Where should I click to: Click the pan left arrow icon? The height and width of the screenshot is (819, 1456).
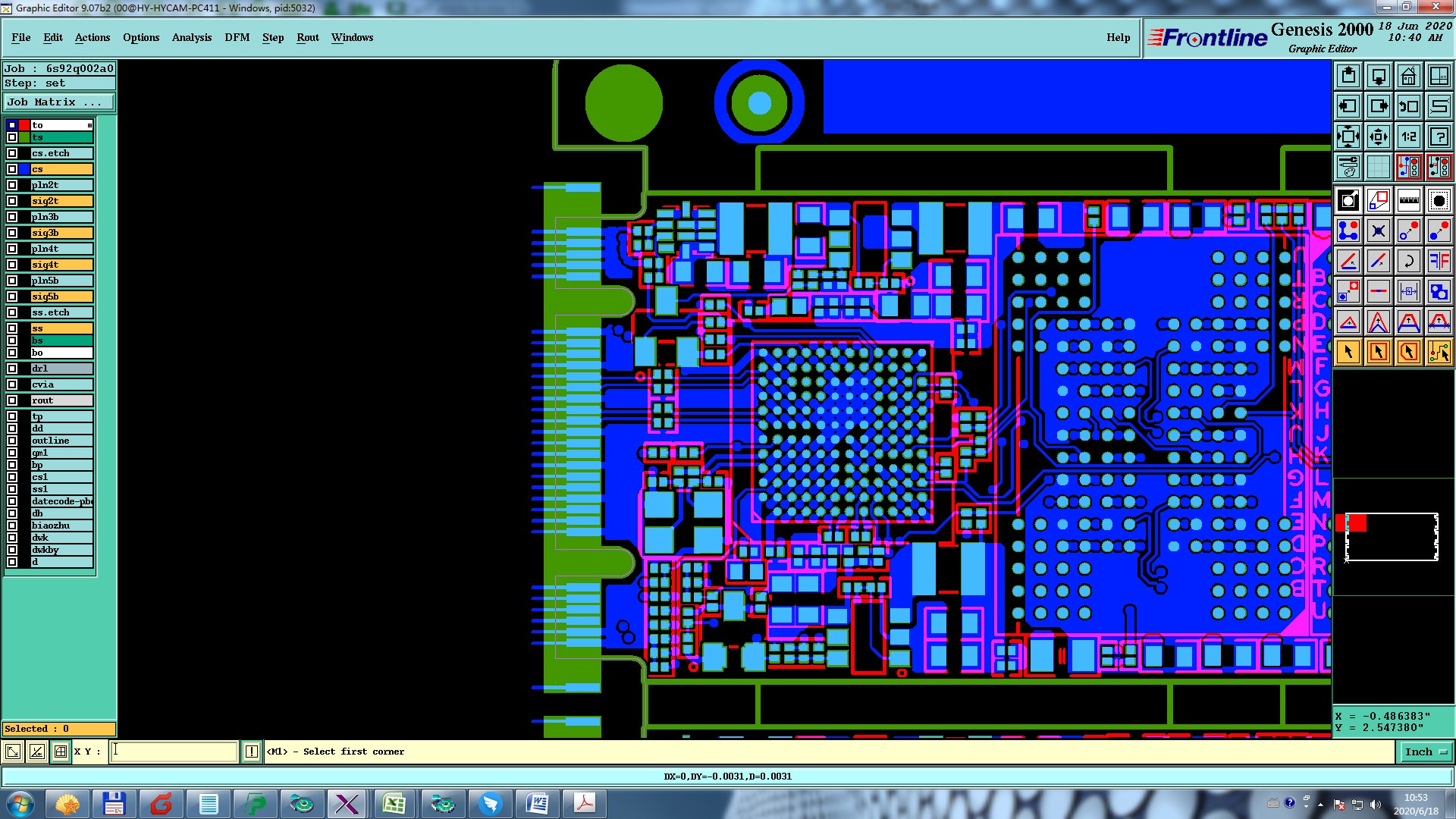pos(1348,106)
